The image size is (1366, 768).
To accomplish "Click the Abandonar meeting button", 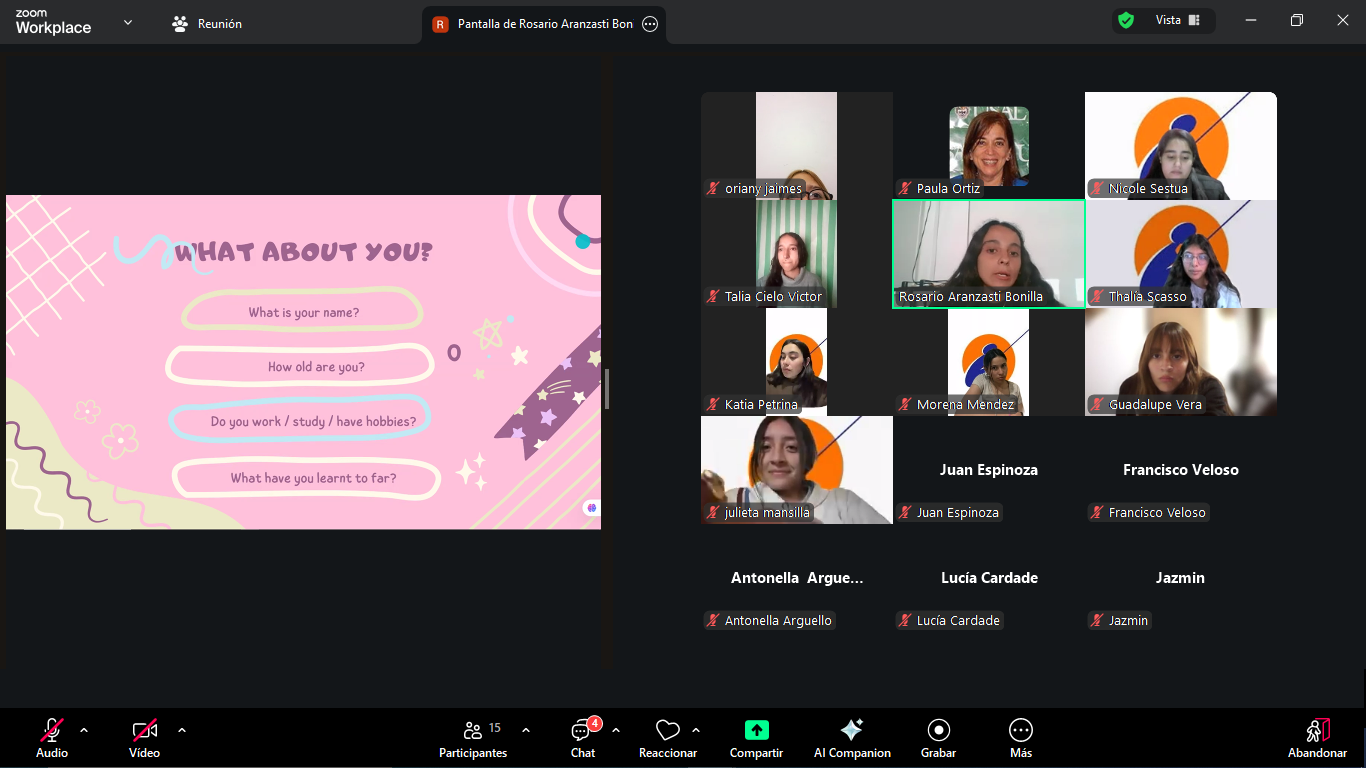I will click(1317, 738).
